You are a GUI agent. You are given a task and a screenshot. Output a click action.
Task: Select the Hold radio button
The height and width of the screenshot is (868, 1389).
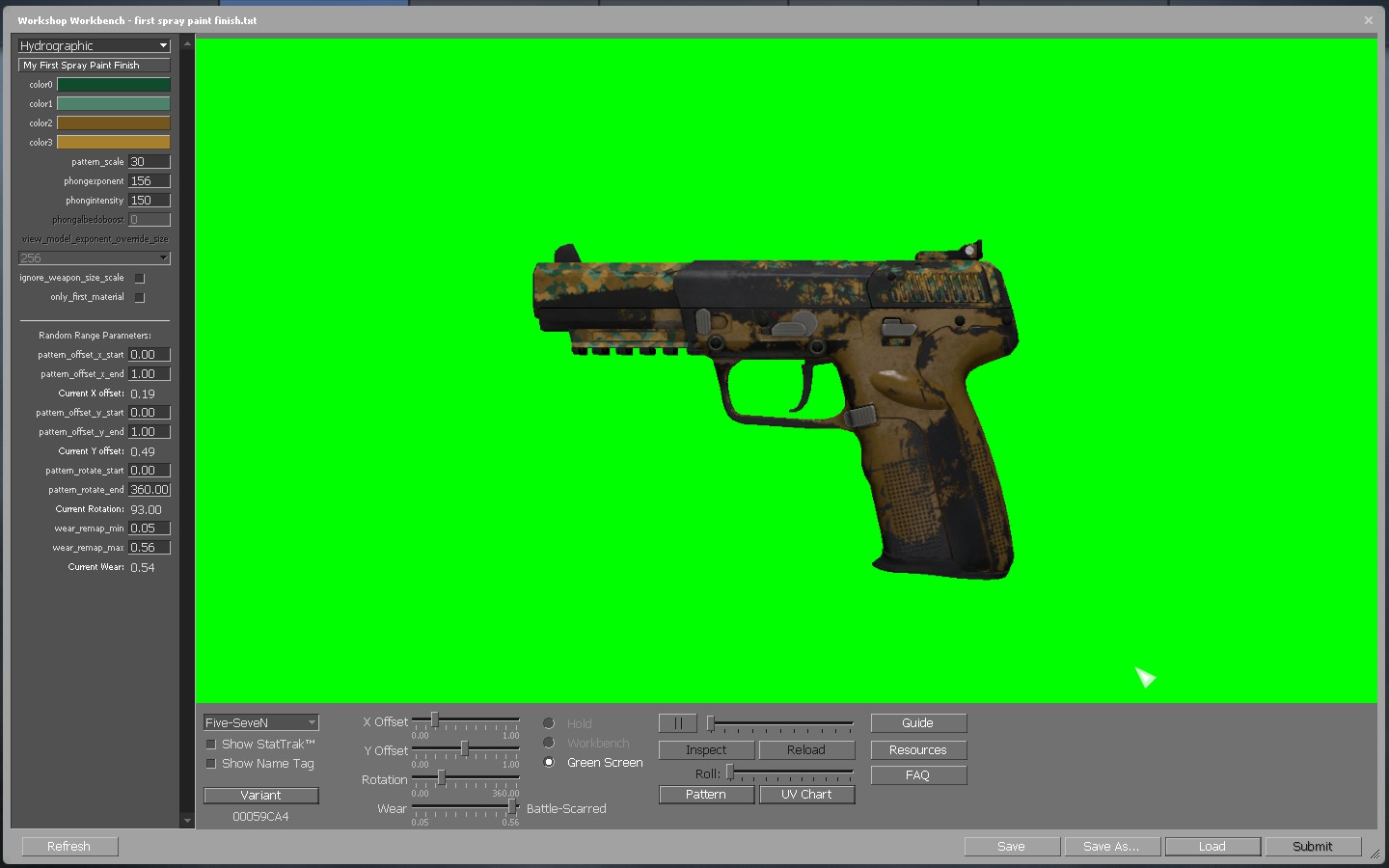[549, 723]
